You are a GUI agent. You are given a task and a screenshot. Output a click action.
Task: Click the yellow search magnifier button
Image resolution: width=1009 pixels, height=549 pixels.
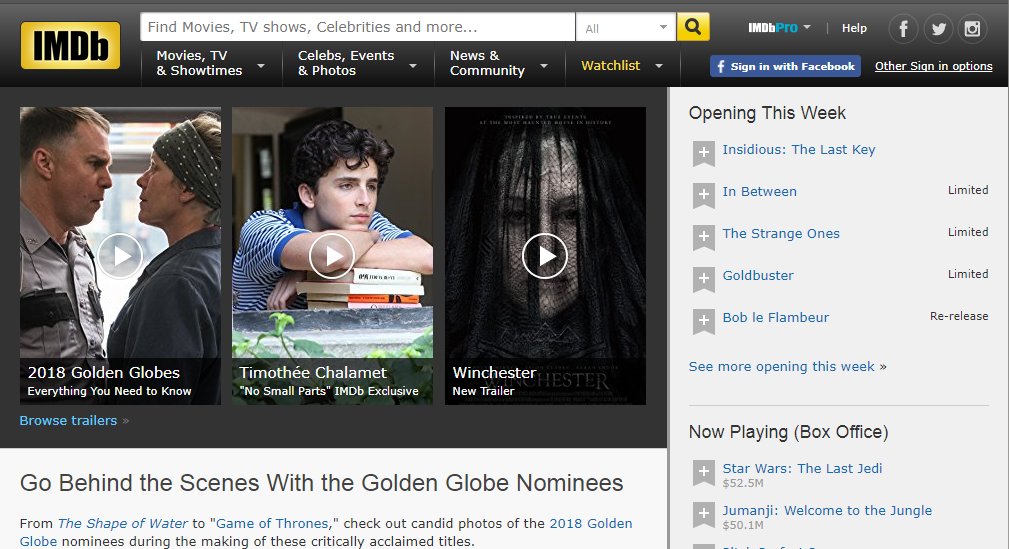click(x=693, y=27)
